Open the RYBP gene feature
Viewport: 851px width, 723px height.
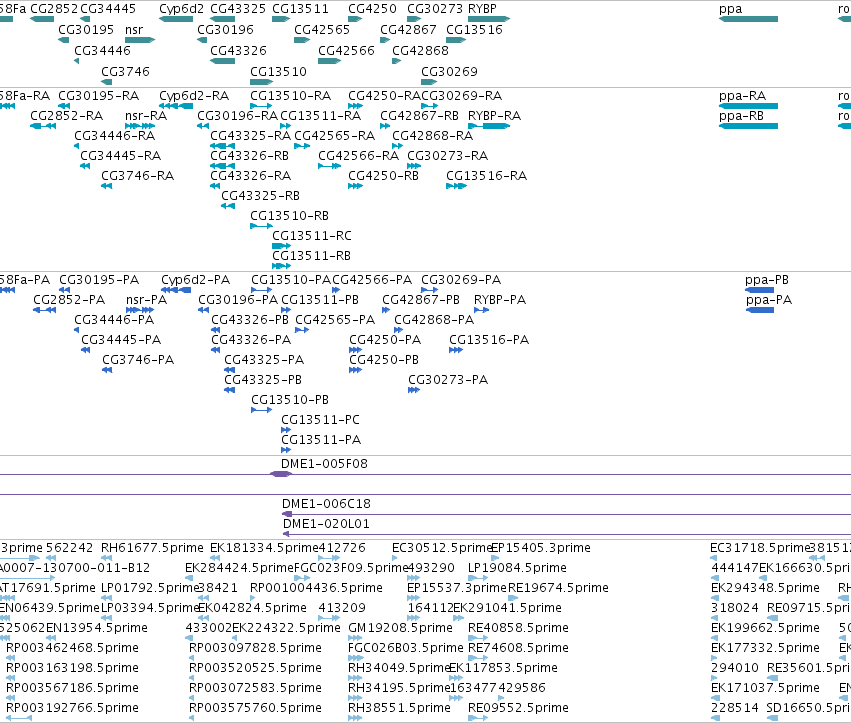point(489,19)
